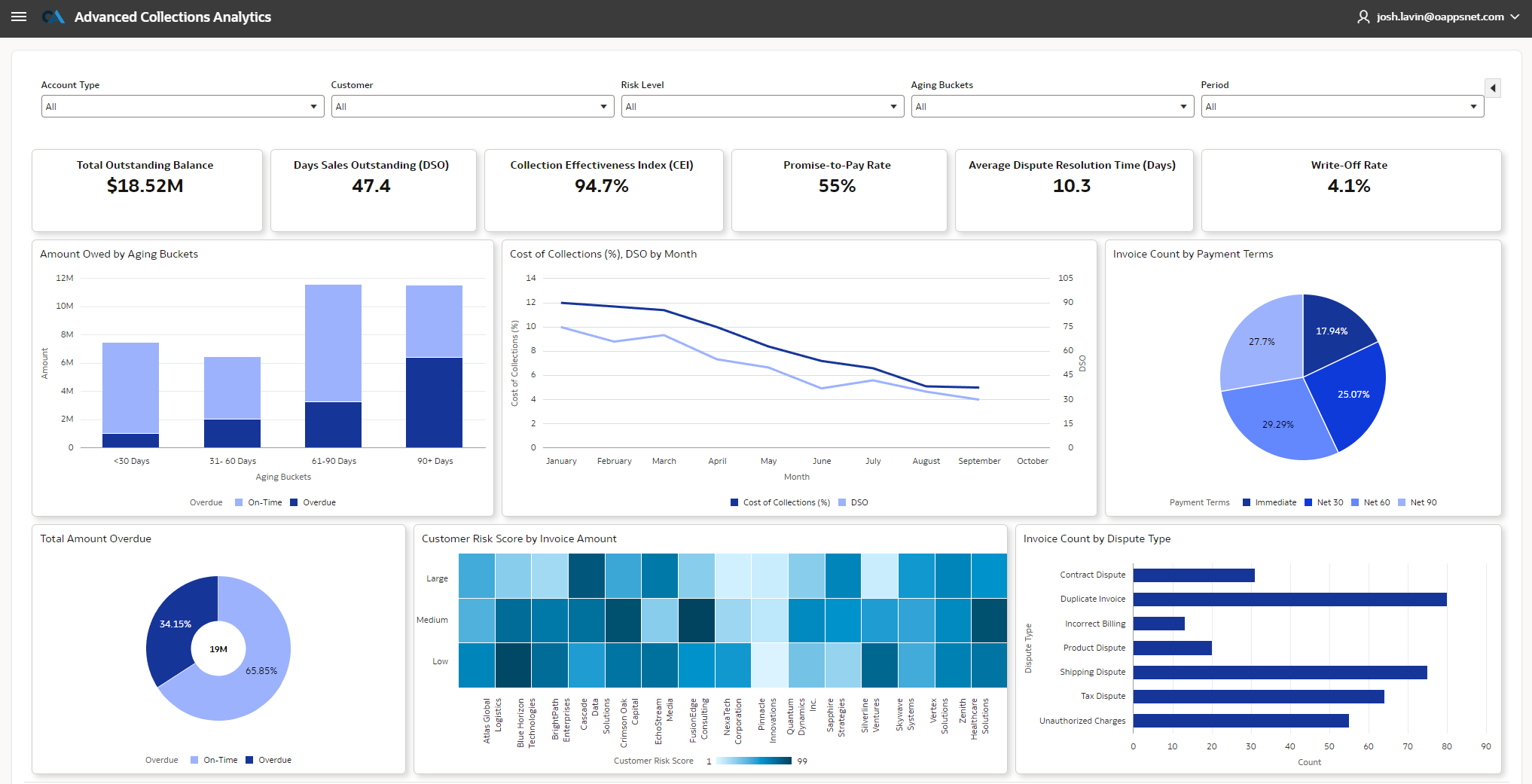This screenshot has width=1532, height=784.
Task: Click the Total Outstanding Balance KPI card
Action: point(147,191)
